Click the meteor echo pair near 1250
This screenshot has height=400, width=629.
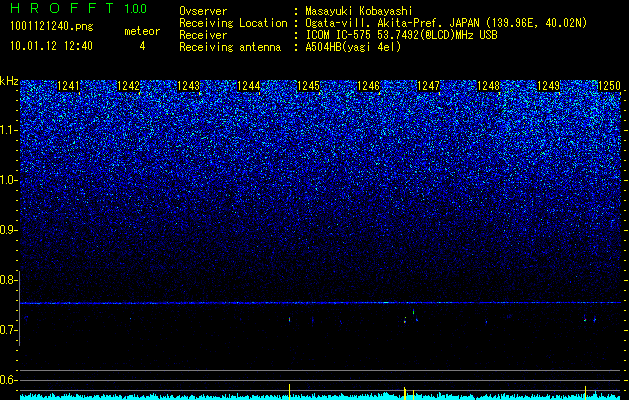click(590, 320)
